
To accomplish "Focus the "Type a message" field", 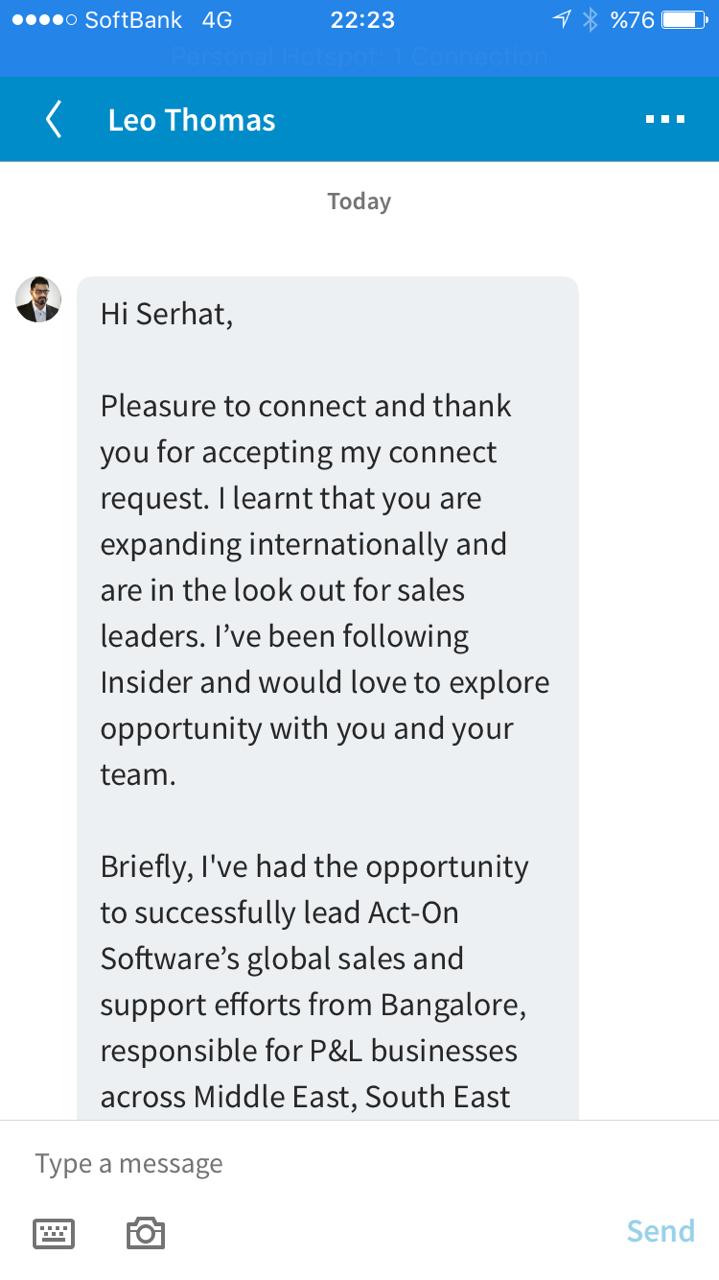I will [300, 1164].
